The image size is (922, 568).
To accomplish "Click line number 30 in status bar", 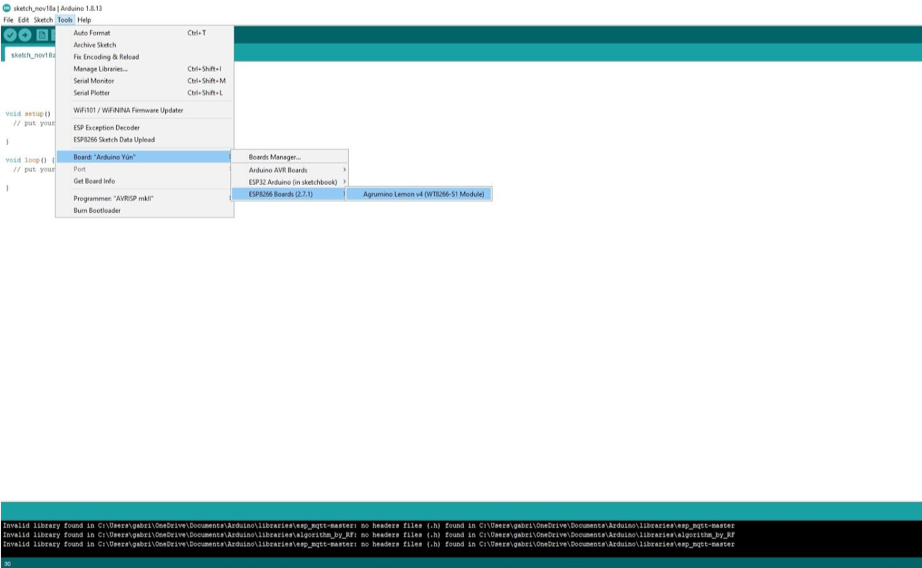I will point(7,564).
